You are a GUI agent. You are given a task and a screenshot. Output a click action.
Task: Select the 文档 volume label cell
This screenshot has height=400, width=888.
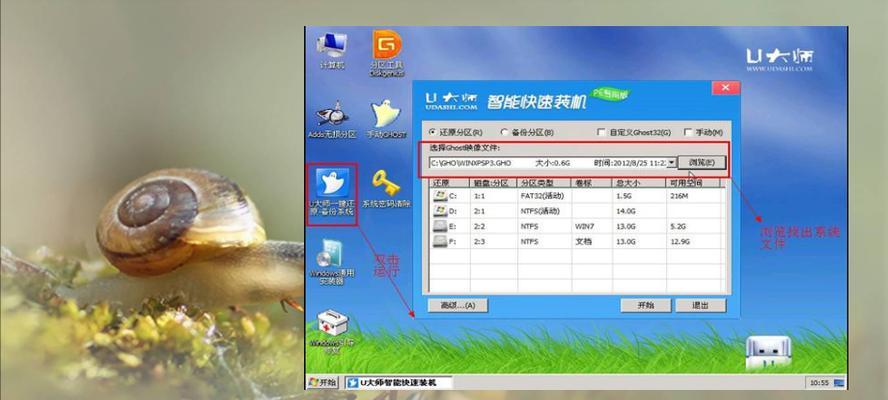[583, 241]
